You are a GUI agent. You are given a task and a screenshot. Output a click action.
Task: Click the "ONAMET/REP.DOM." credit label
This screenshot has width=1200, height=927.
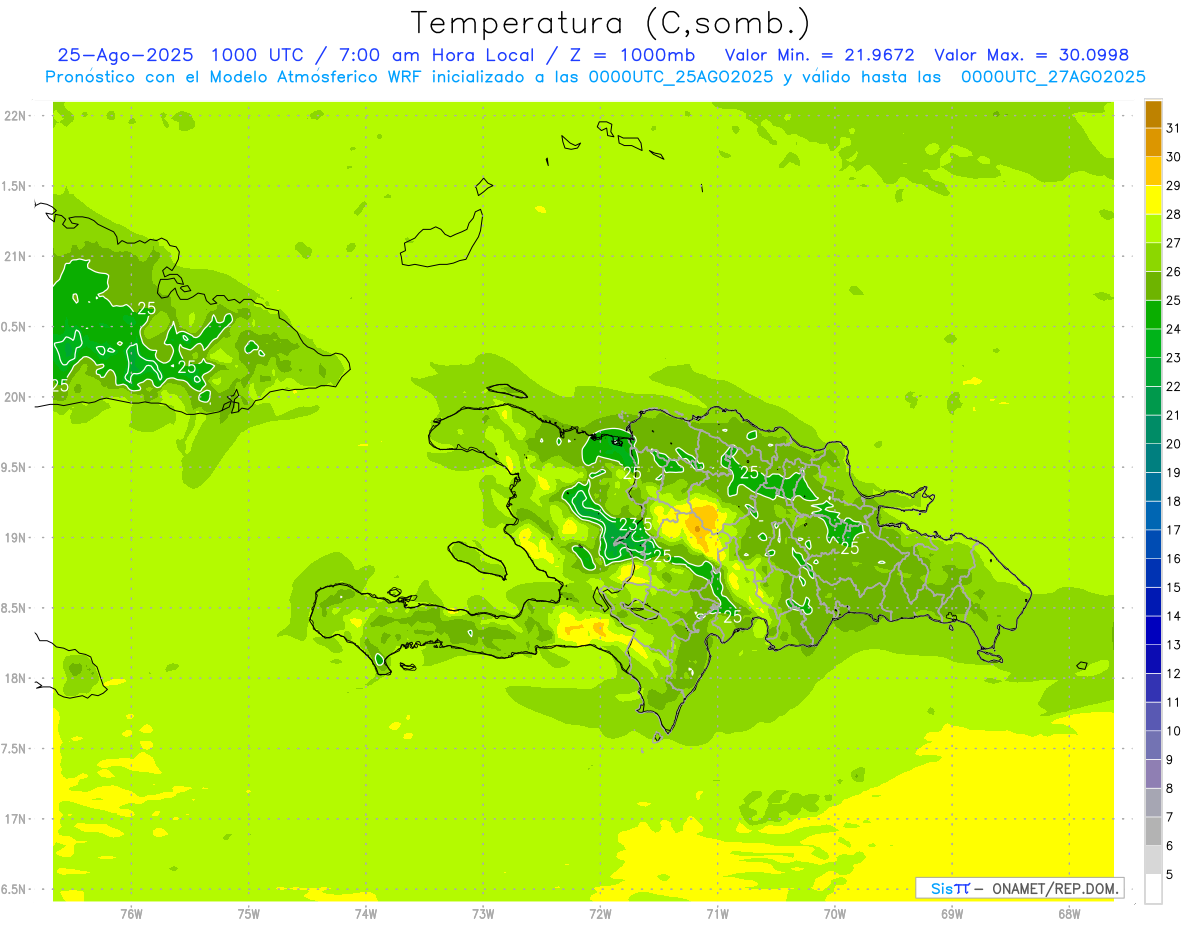click(1055, 888)
